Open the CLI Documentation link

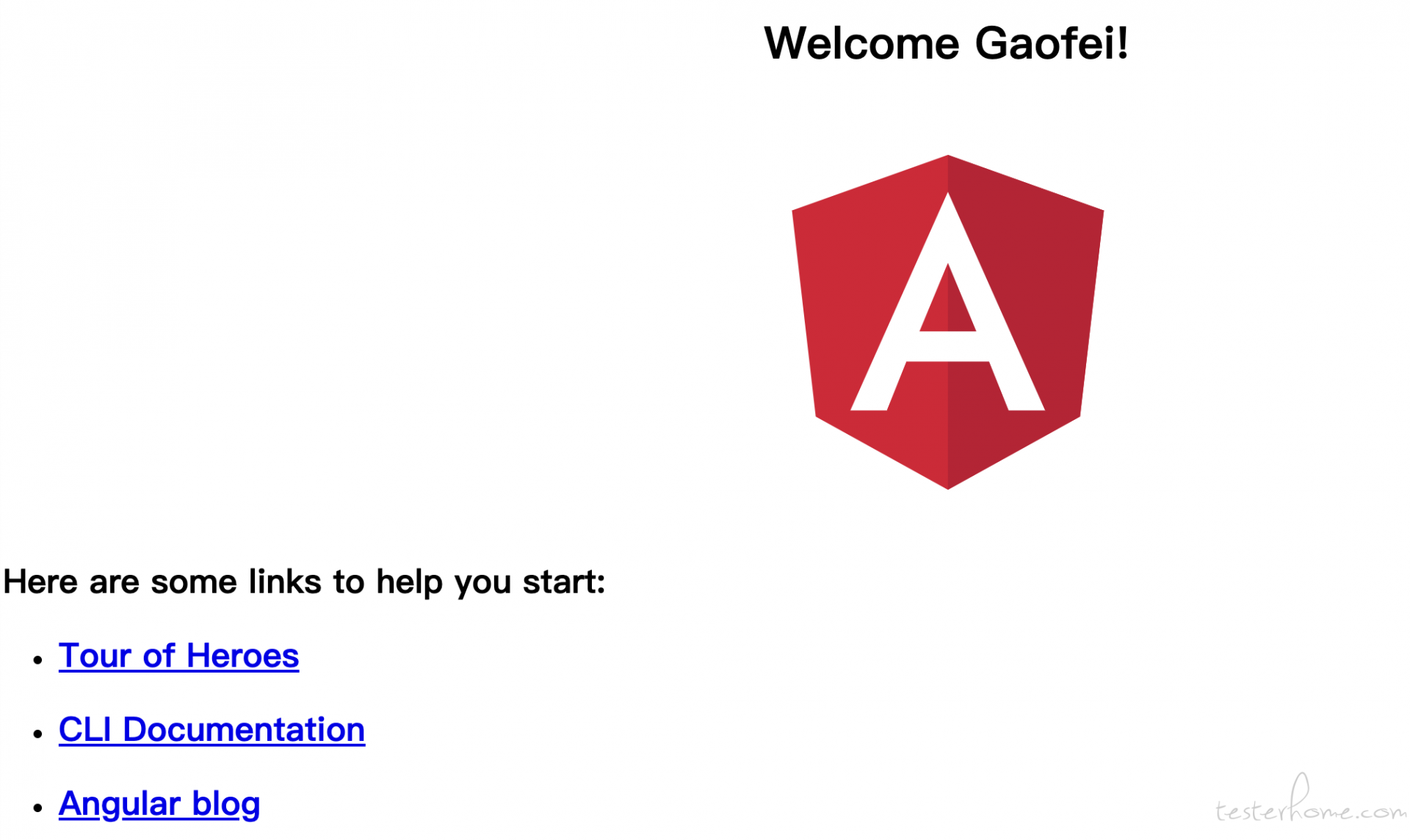coord(211,730)
